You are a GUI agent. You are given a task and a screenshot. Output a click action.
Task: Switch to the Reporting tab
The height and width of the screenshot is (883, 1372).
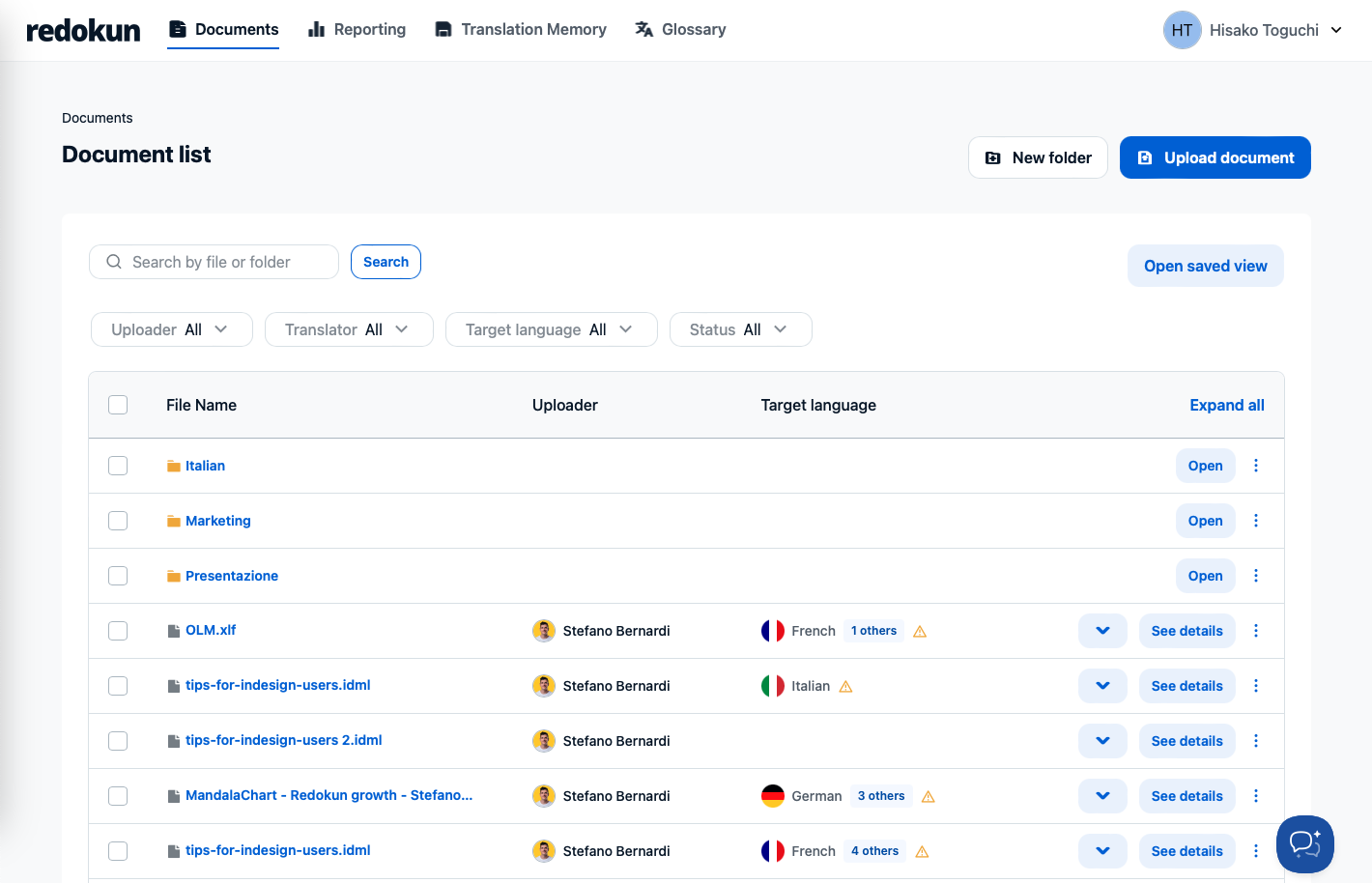[357, 30]
